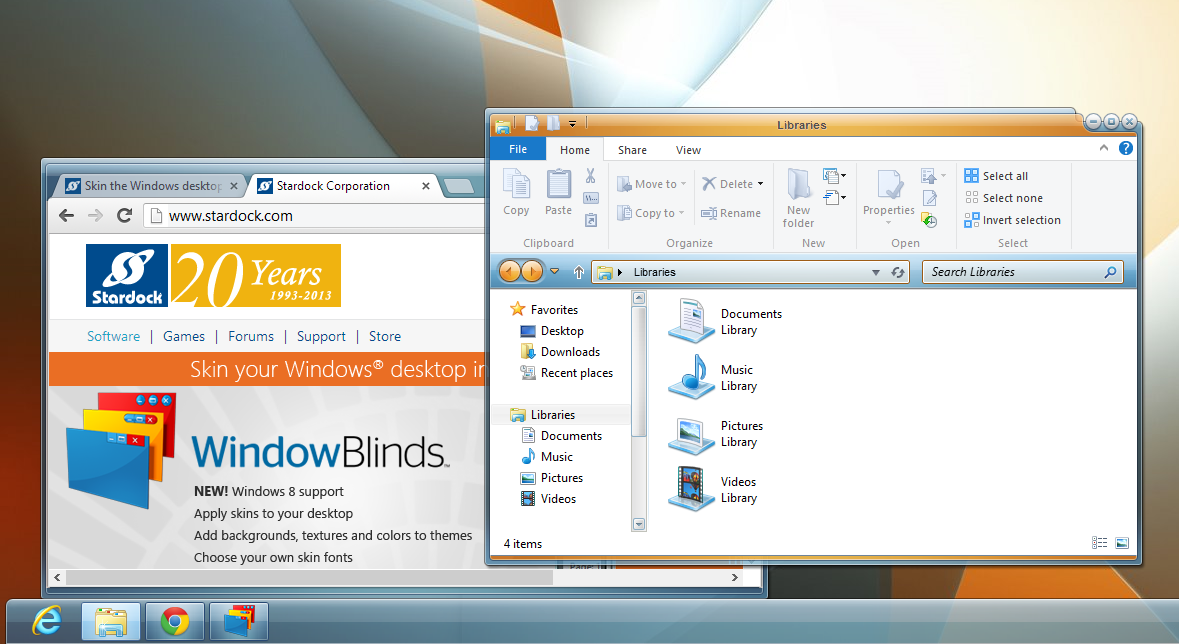Click the Chrome address bar URL
Image resolution: width=1179 pixels, height=644 pixels.
230,216
